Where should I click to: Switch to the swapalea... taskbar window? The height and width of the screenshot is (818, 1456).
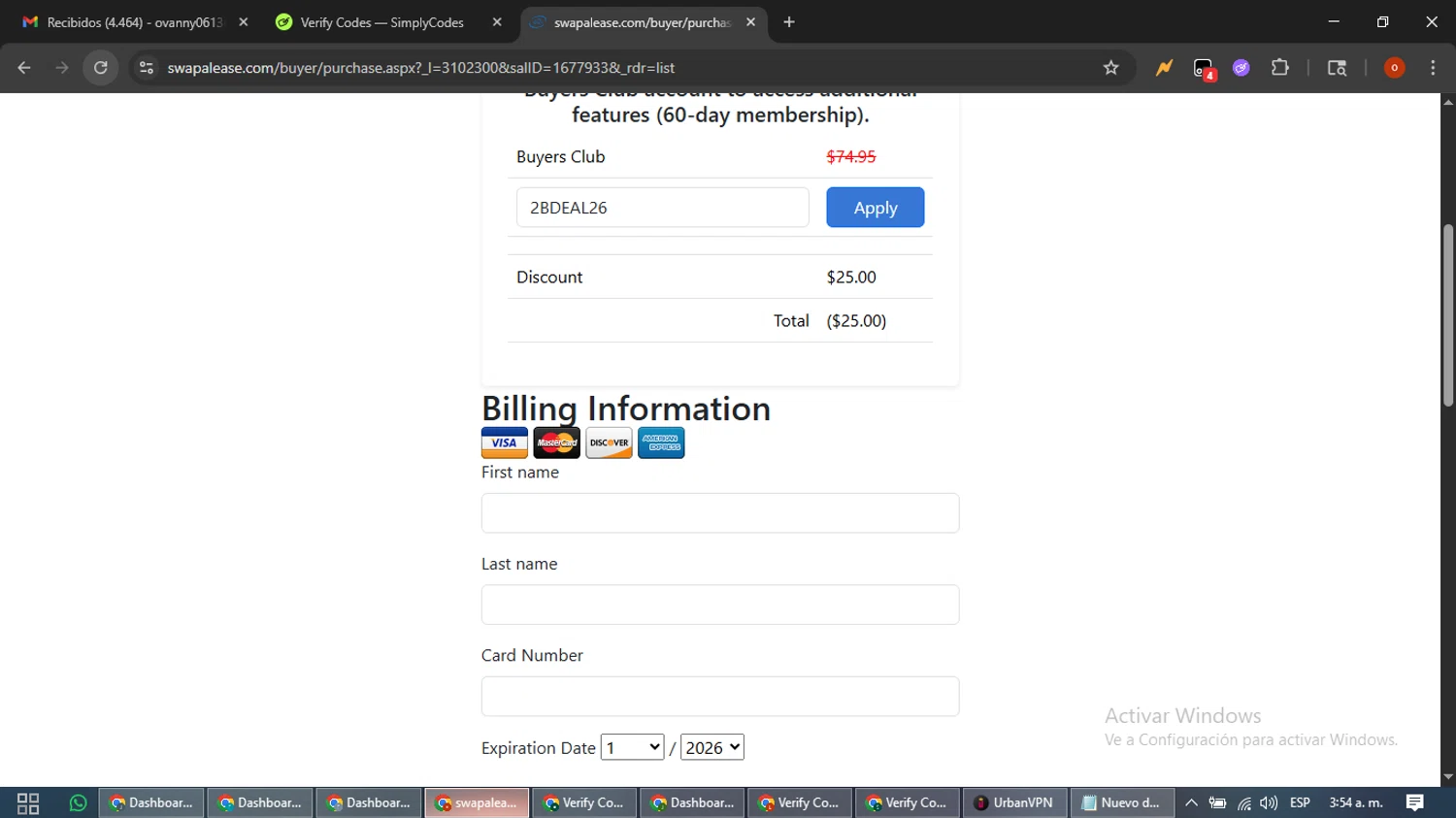tap(477, 803)
